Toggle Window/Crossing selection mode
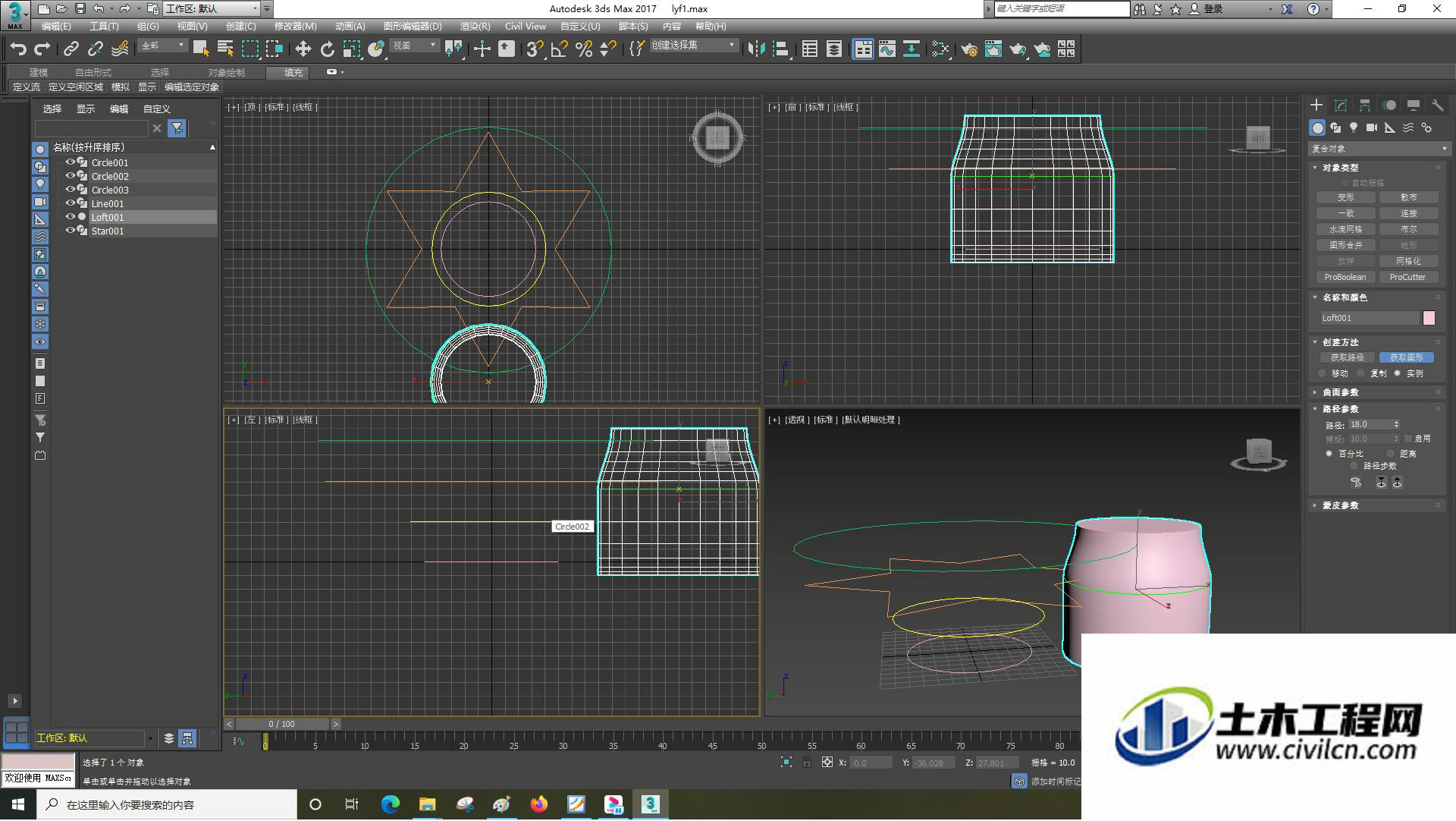The width and height of the screenshot is (1456, 821). point(275,49)
